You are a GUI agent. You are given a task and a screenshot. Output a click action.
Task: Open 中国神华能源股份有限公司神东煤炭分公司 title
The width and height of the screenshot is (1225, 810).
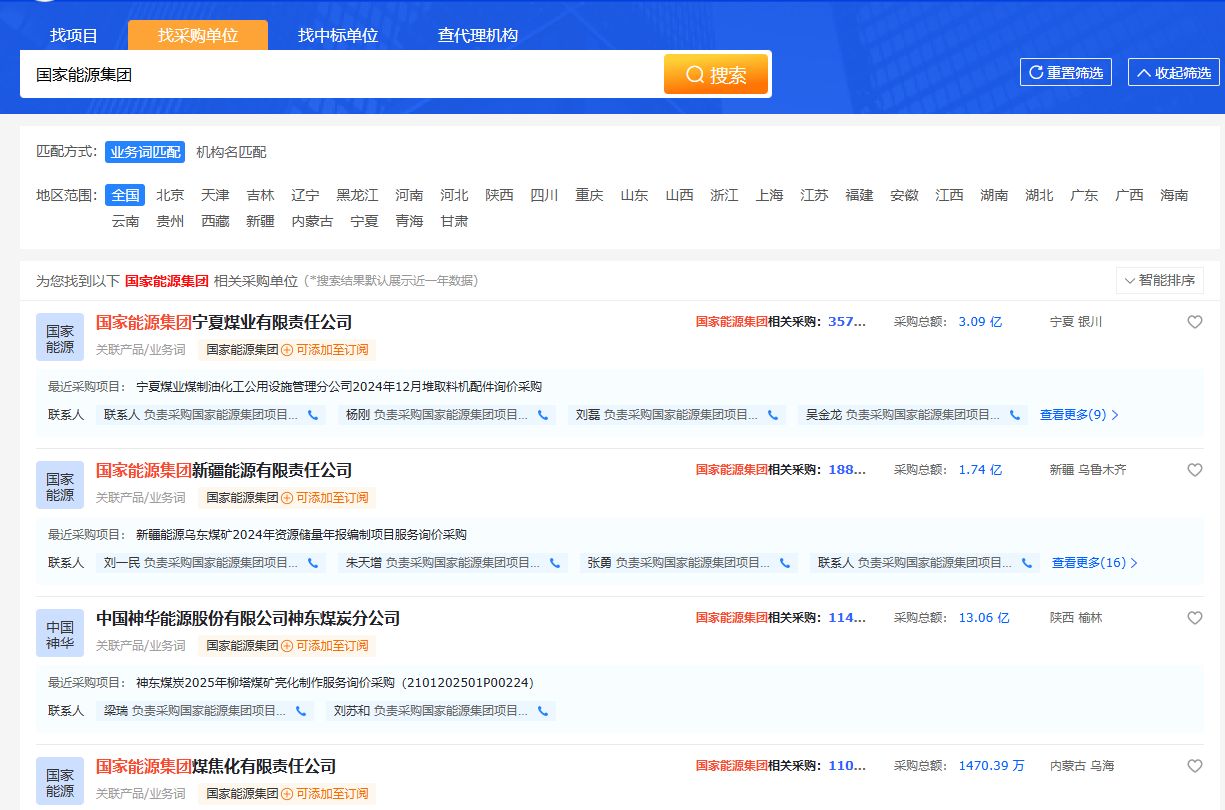coord(248,619)
